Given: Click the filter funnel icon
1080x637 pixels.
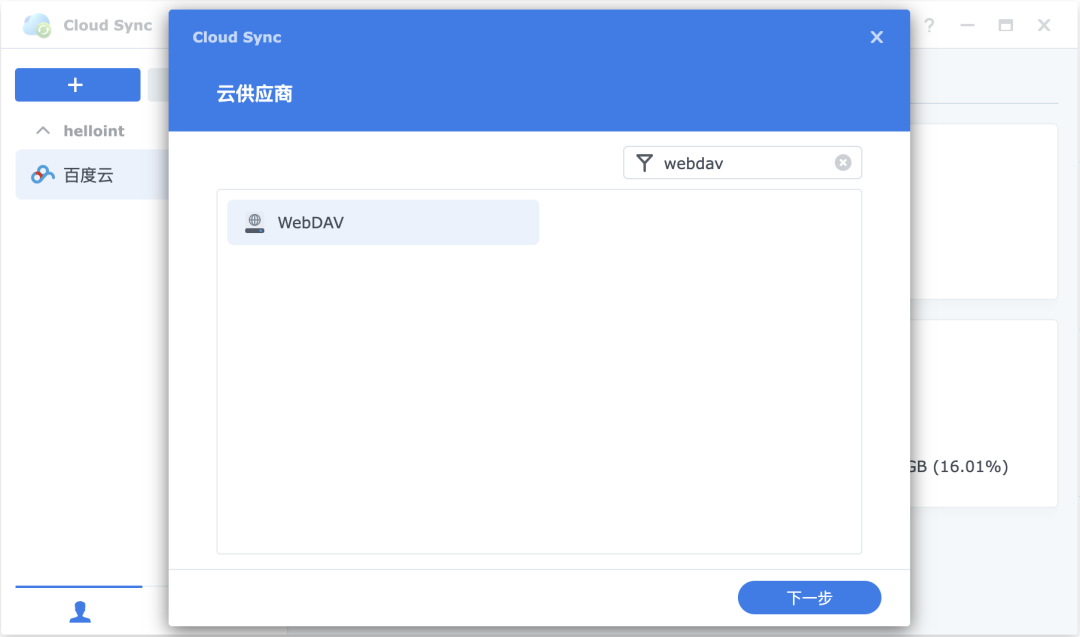Looking at the screenshot, I should click(x=644, y=163).
